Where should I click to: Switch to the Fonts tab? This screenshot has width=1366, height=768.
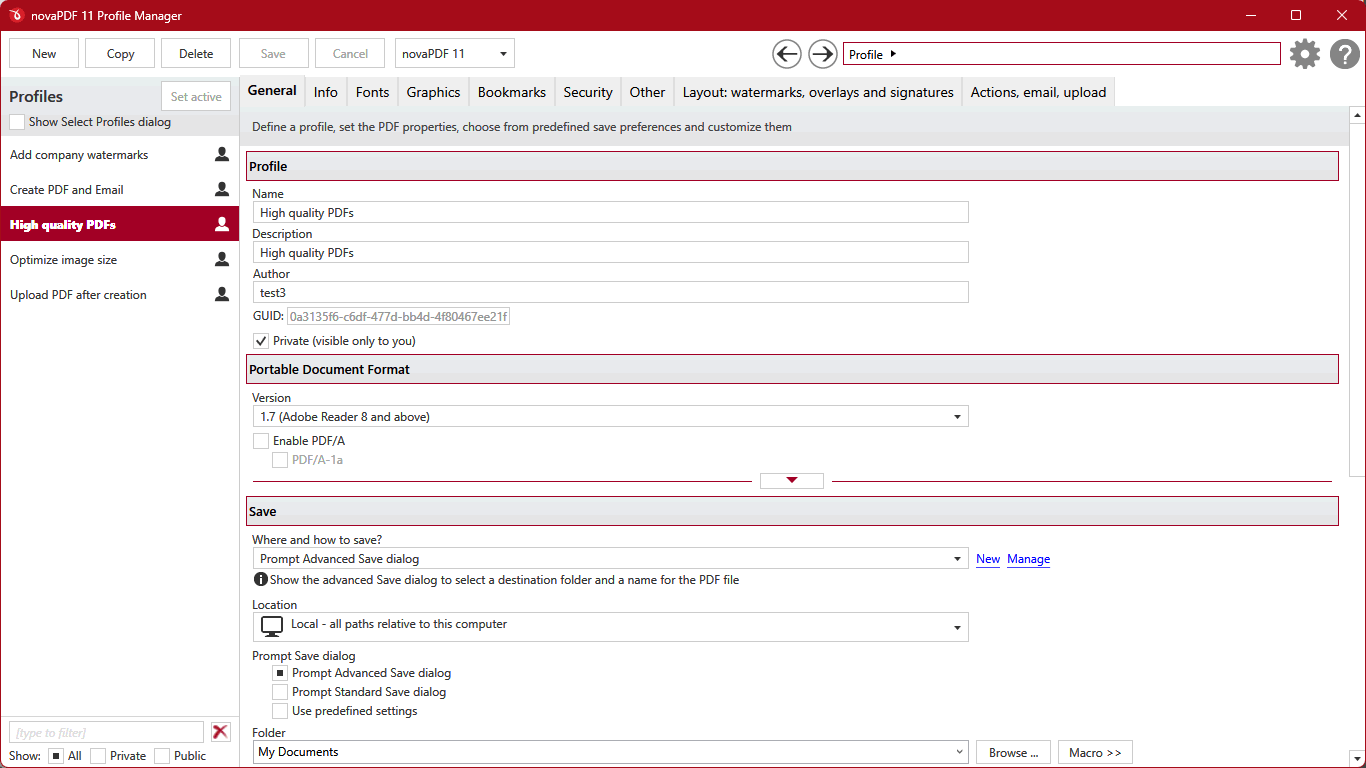(x=372, y=92)
